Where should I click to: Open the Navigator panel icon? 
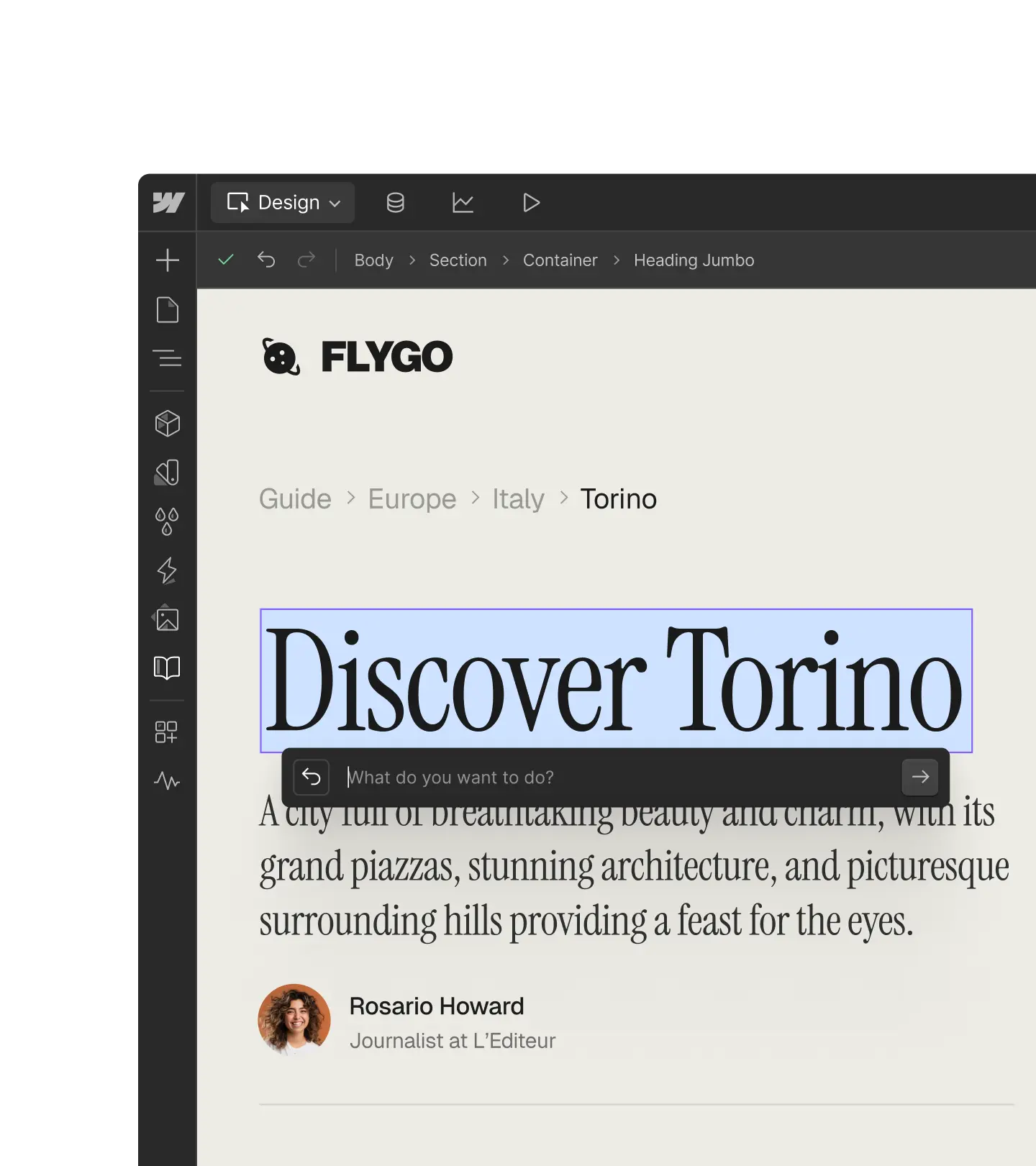point(168,357)
